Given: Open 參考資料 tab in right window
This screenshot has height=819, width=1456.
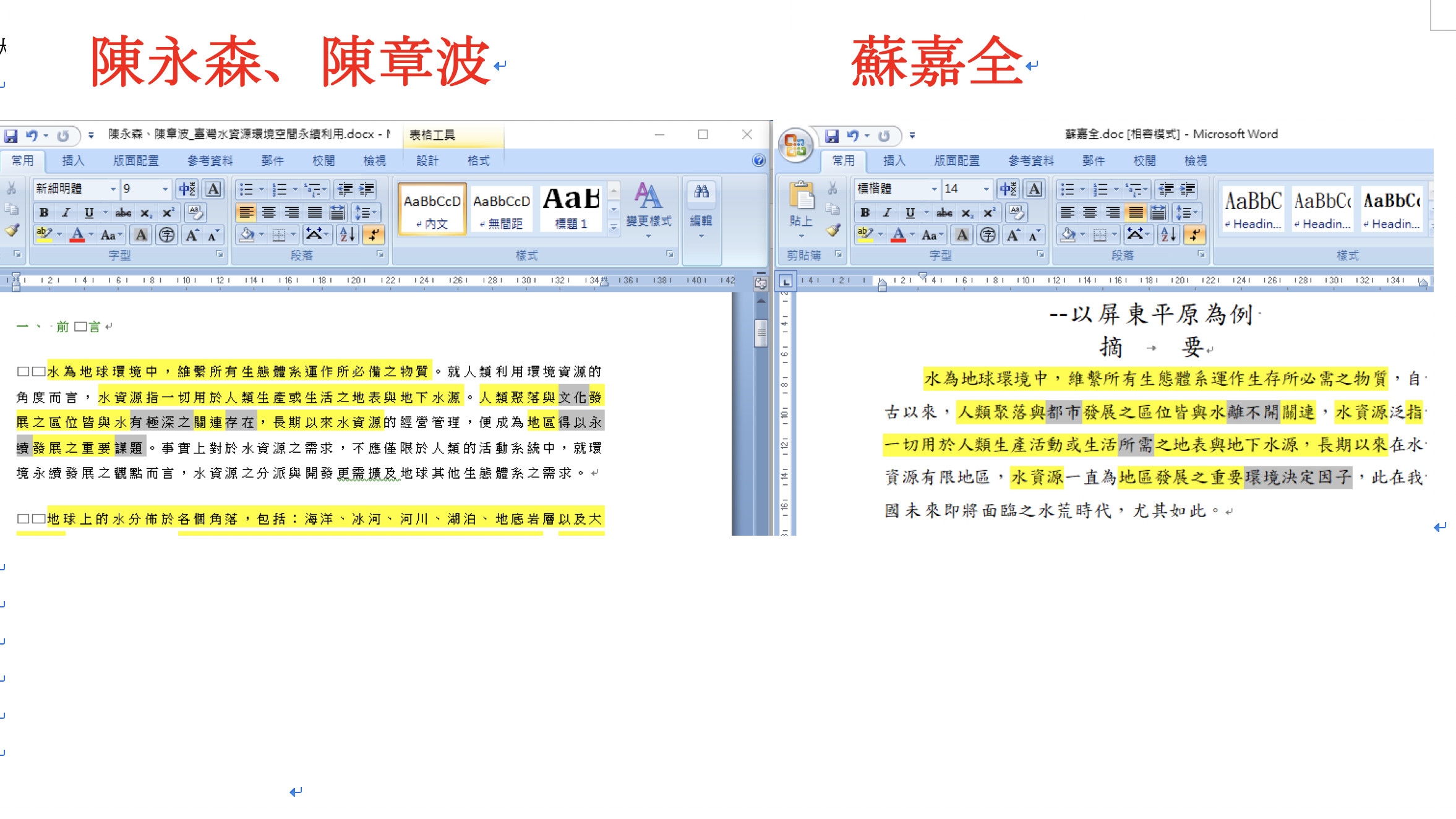Looking at the screenshot, I should click(1031, 161).
